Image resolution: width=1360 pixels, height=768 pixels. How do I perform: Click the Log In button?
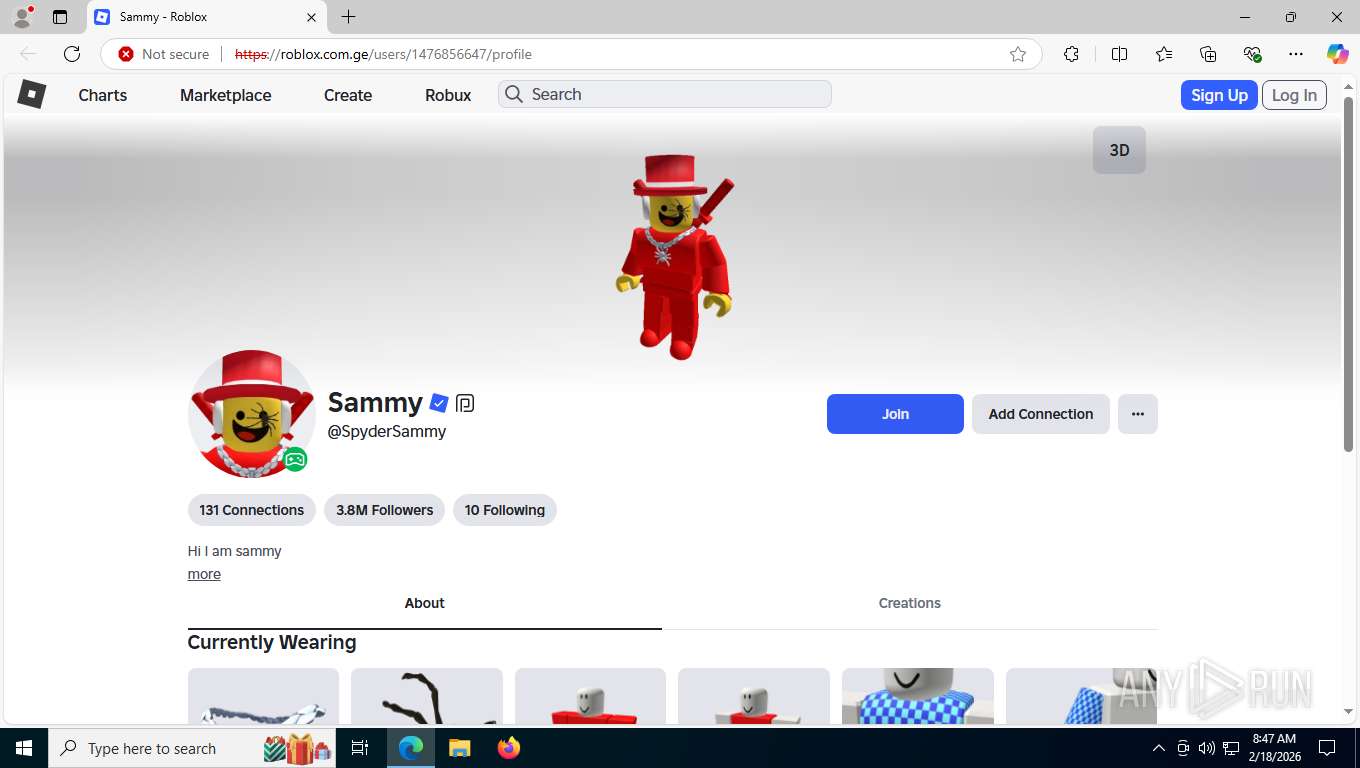coord(1294,95)
